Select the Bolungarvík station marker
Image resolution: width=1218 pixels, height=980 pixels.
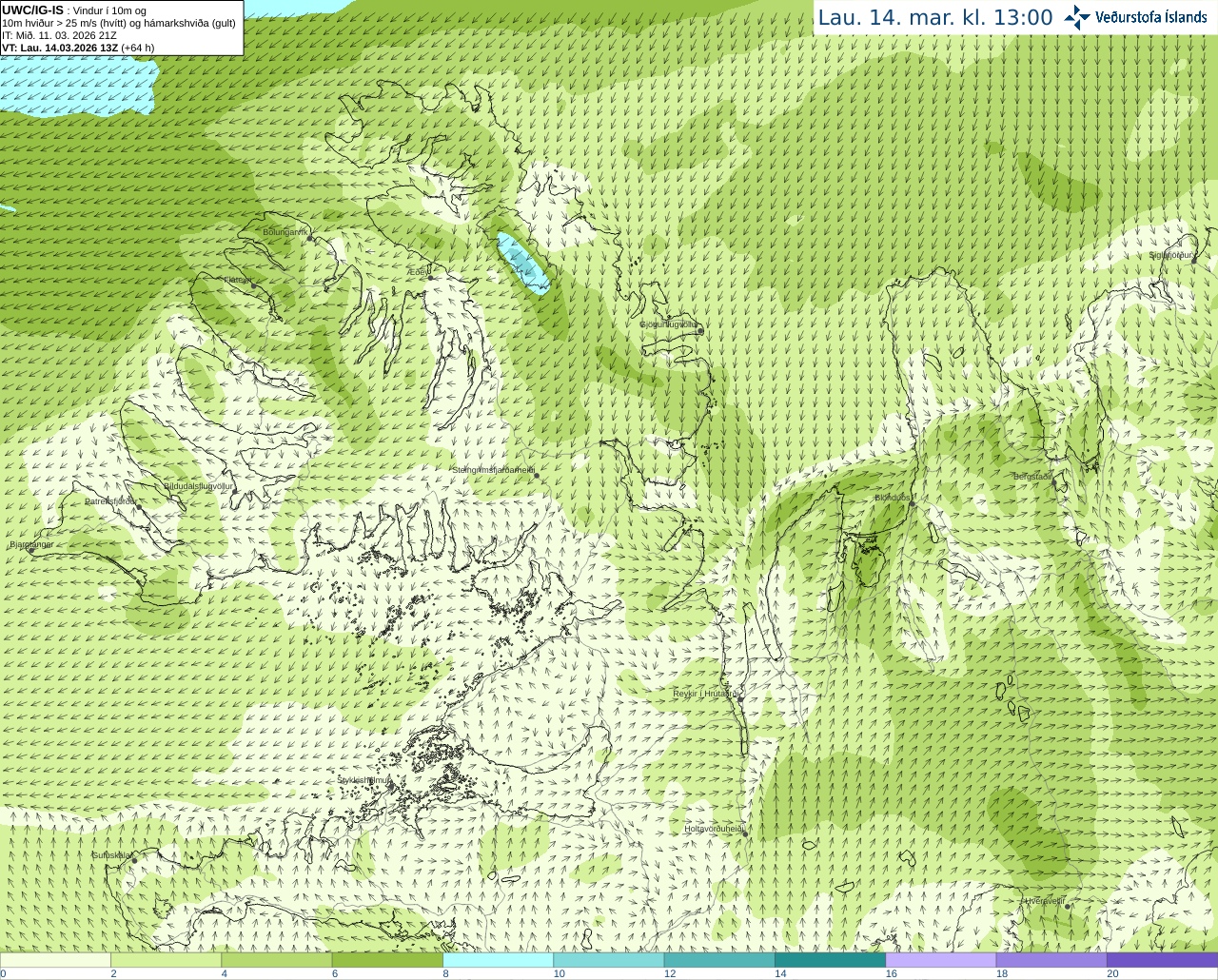pyautogui.click(x=311, y=239)
